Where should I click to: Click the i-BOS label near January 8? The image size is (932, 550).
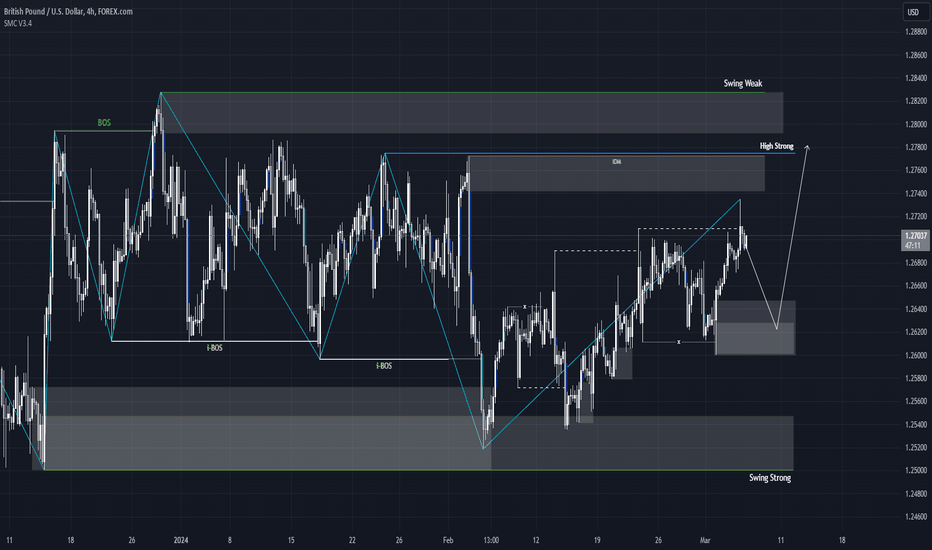215,348
